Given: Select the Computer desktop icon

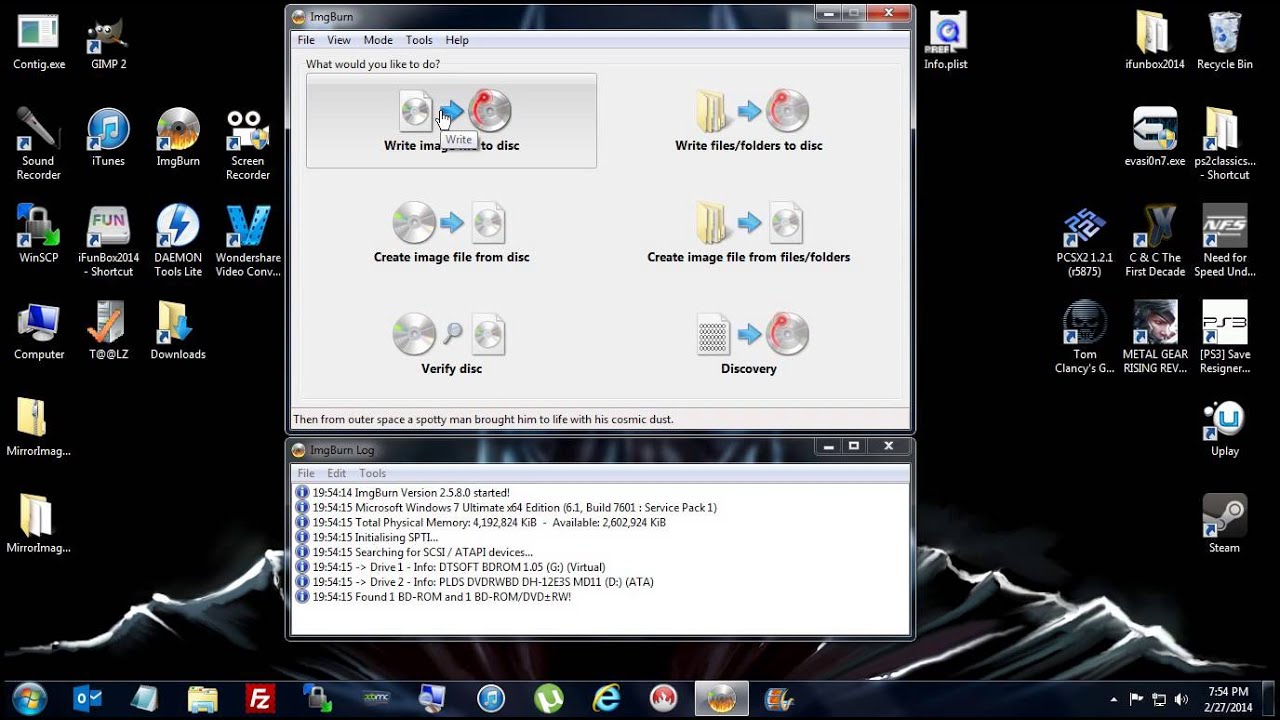Looking at the screenshot, I should (39, 331).
